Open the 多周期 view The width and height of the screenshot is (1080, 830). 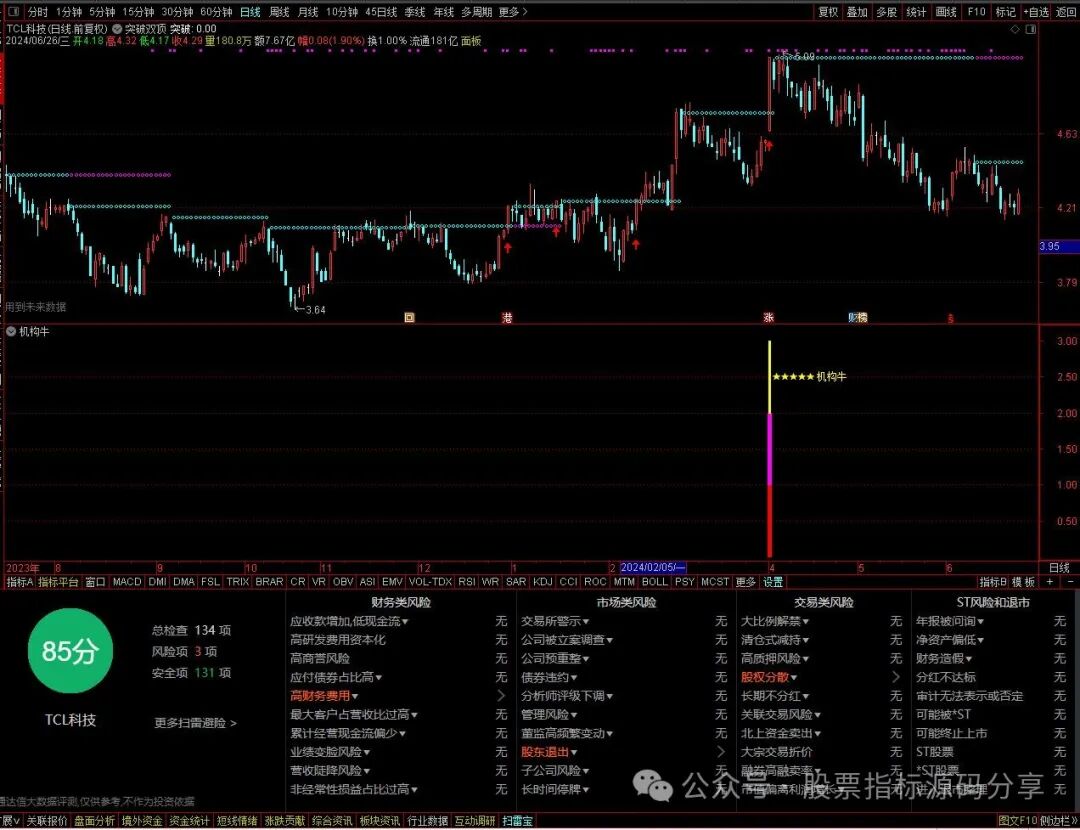477,12
